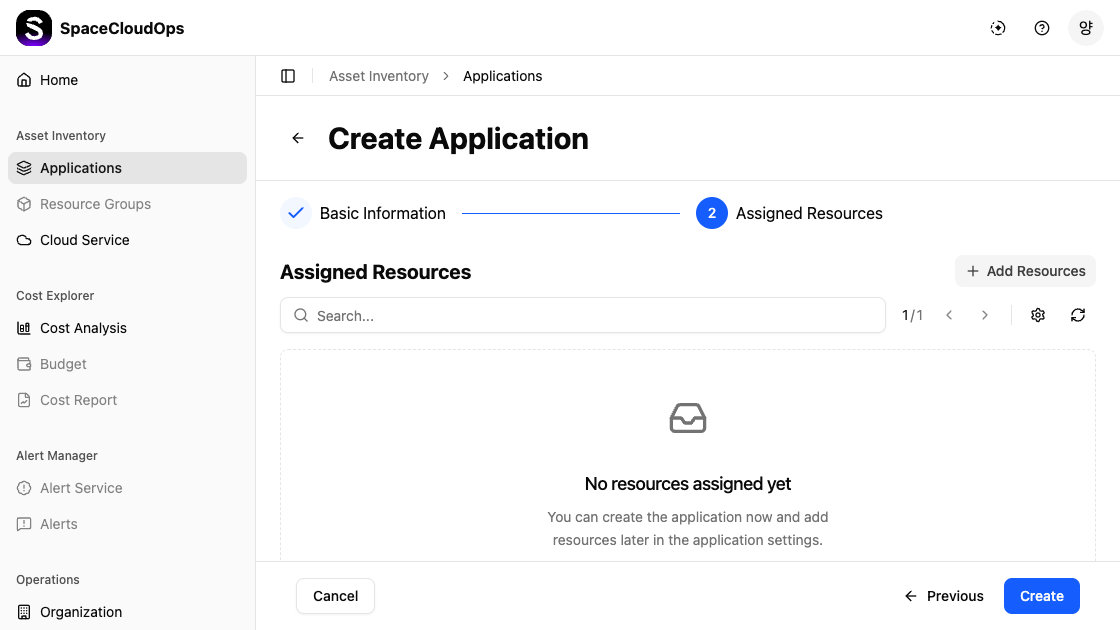Open Home in the sidebar

[x=59, y=80]
